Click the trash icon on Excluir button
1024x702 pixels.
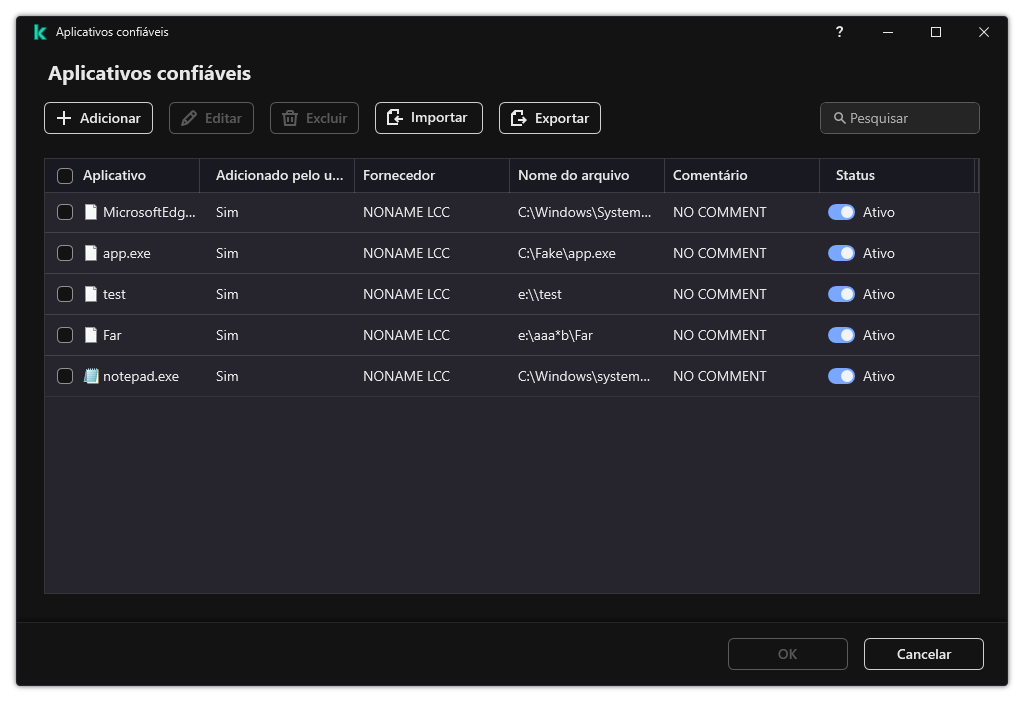pyautogui.click(x=288, y=117)
